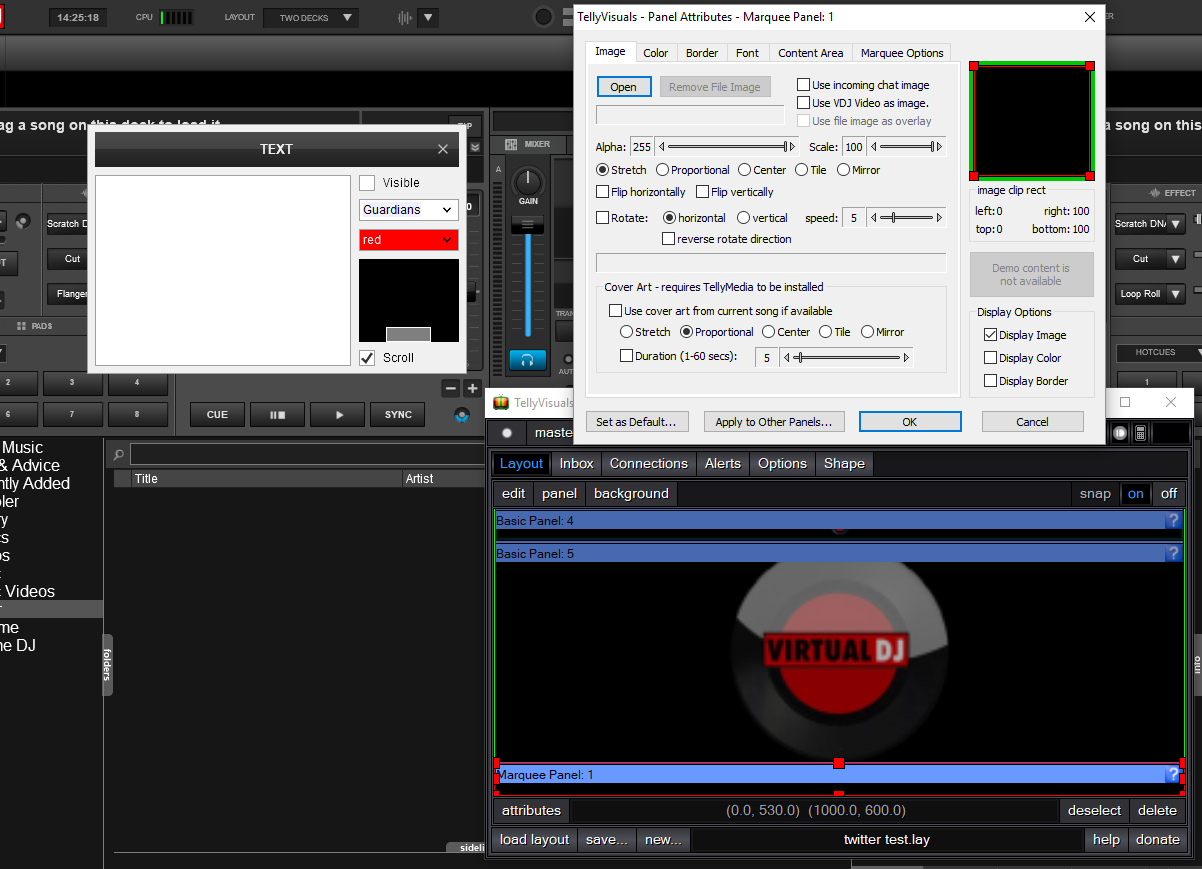The height and width of the screenshot is (869, 1202).
Task: Click the round ID icon in TellyVisuals header
Action: 1119,433
